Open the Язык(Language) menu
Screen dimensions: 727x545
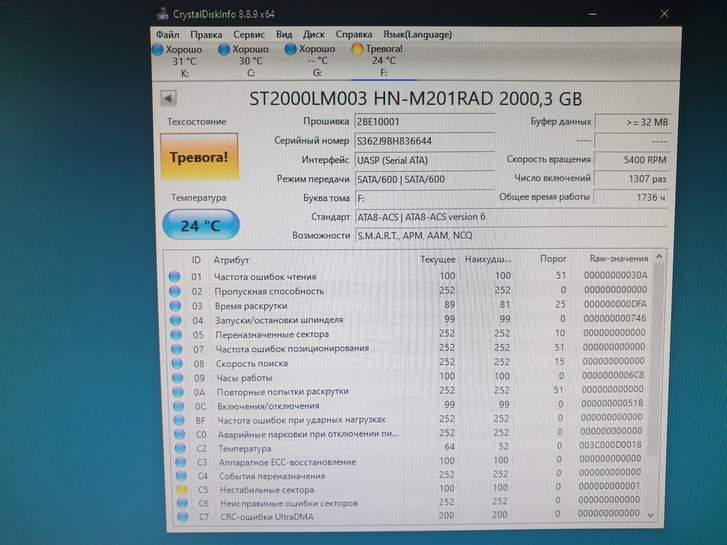pyautogui.click(x=410, y=34)
